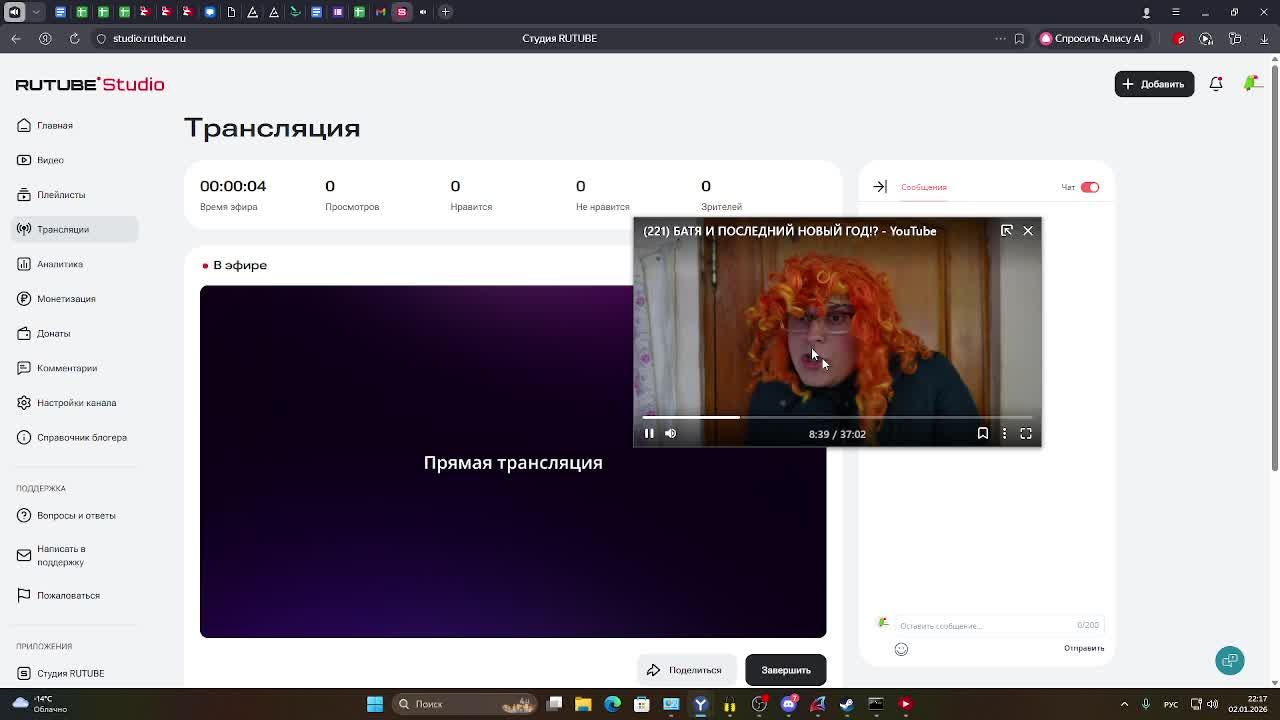Open browser page options dots

pos(1000,38)
